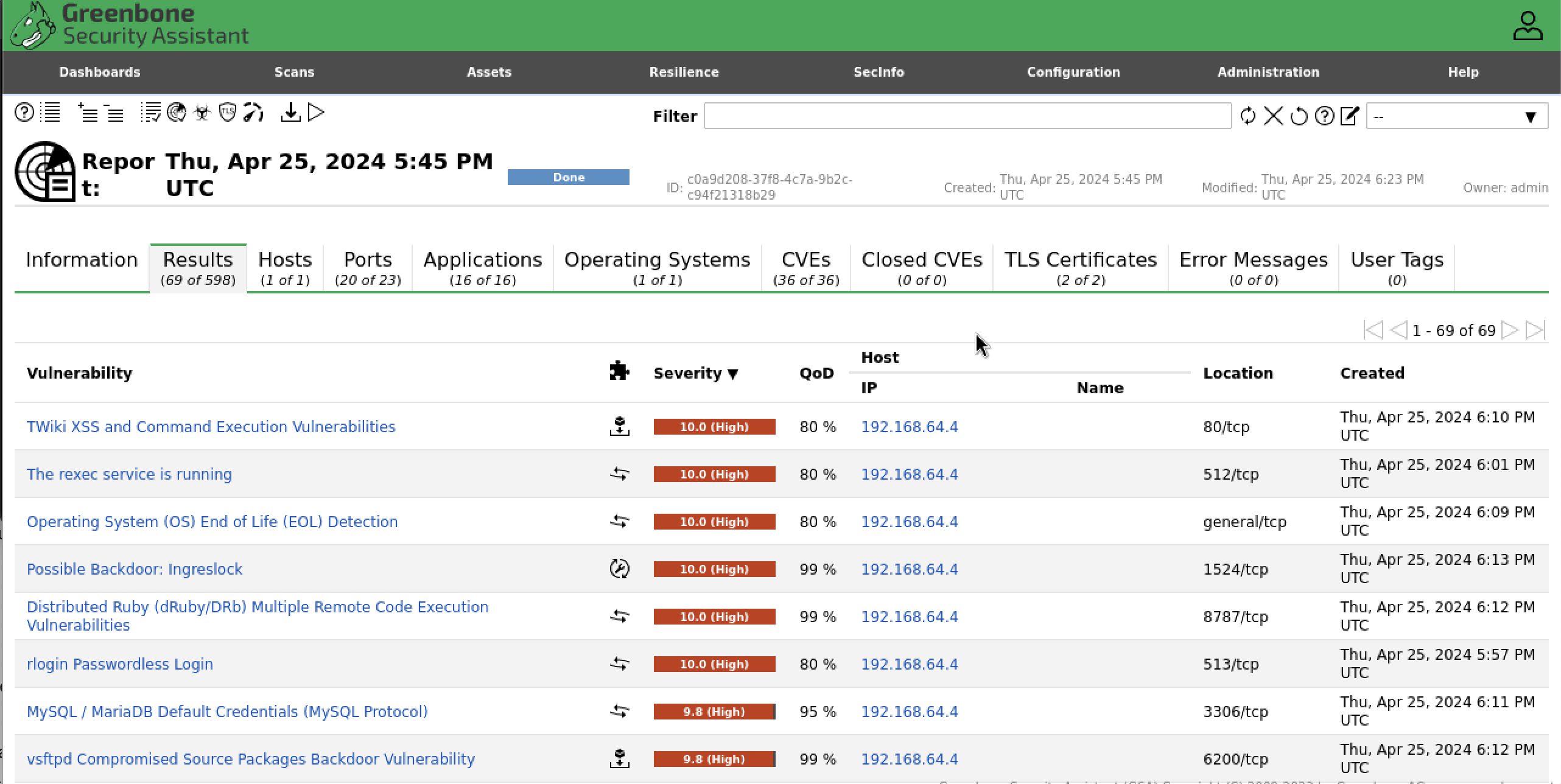Open the corresponding performance gauge icon
This screenshot has height=784, width=1561.
[x=253, y=113]
